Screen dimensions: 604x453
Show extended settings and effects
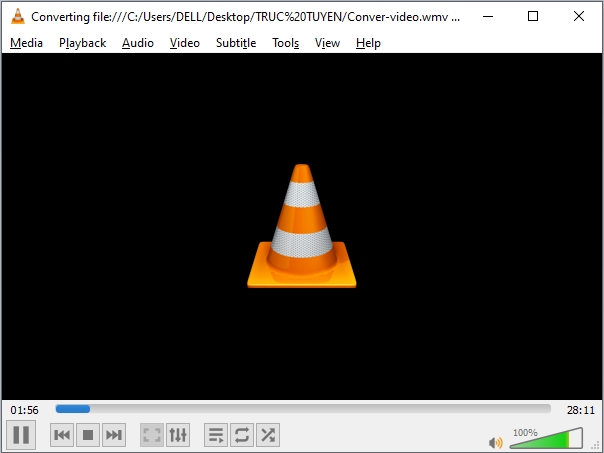click(178, 435)
